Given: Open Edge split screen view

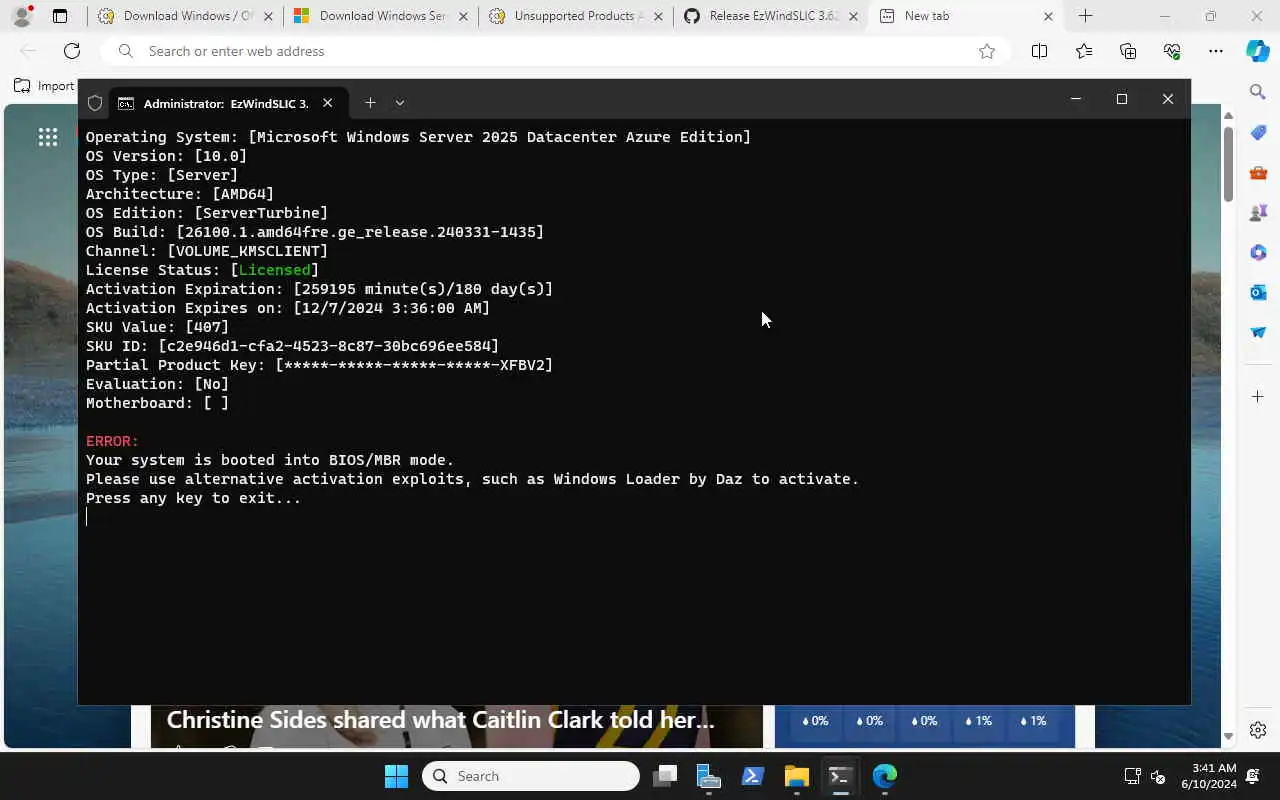Looking at the screenshot, I should [x=1039, y=51].
